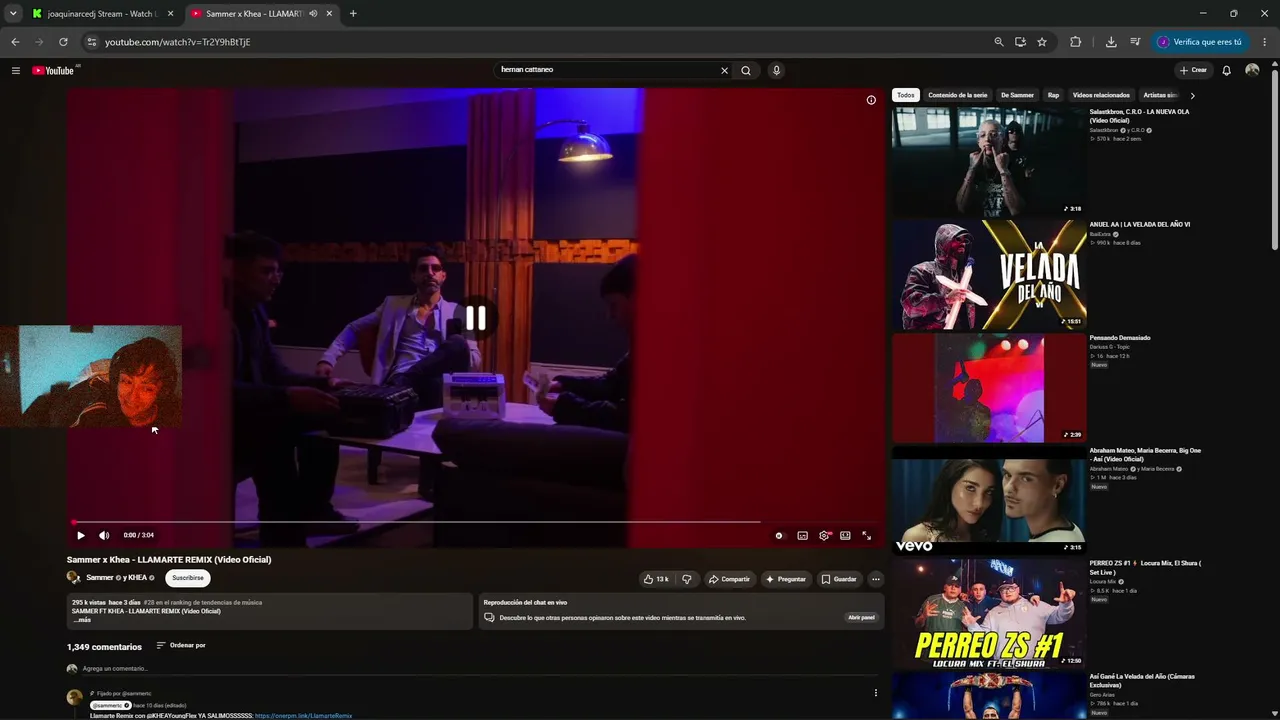Viewport: 1280px width, 720px height.
Task: Open the Create (Crear) menu
Action: [1193, 70]
